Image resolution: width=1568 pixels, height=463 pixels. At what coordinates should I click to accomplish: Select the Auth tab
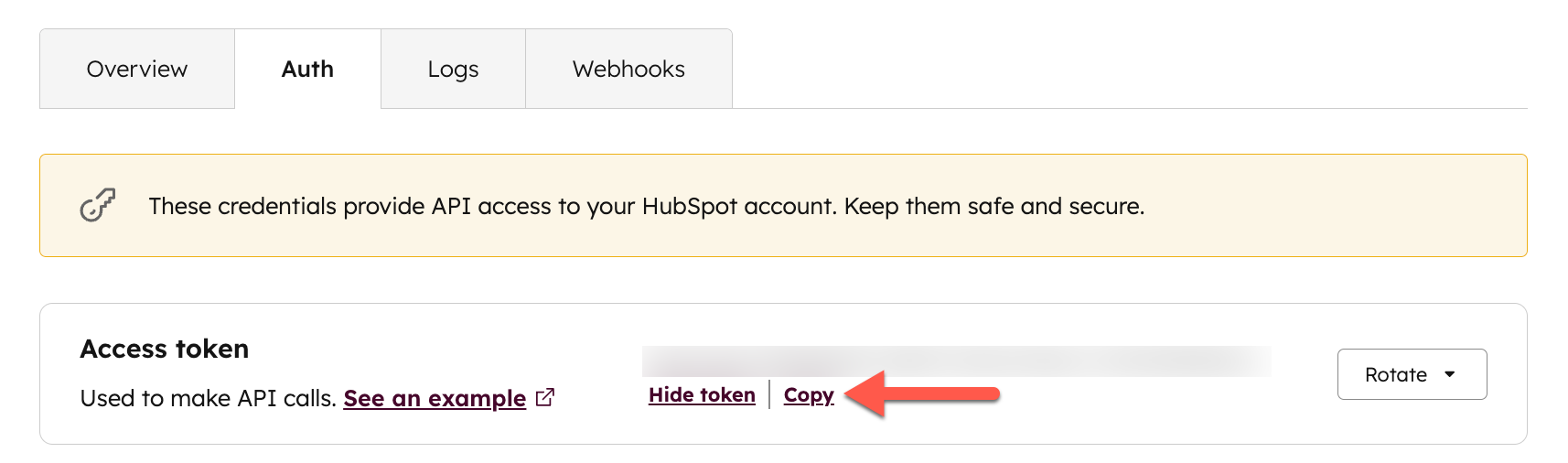(x=307, y=70)
